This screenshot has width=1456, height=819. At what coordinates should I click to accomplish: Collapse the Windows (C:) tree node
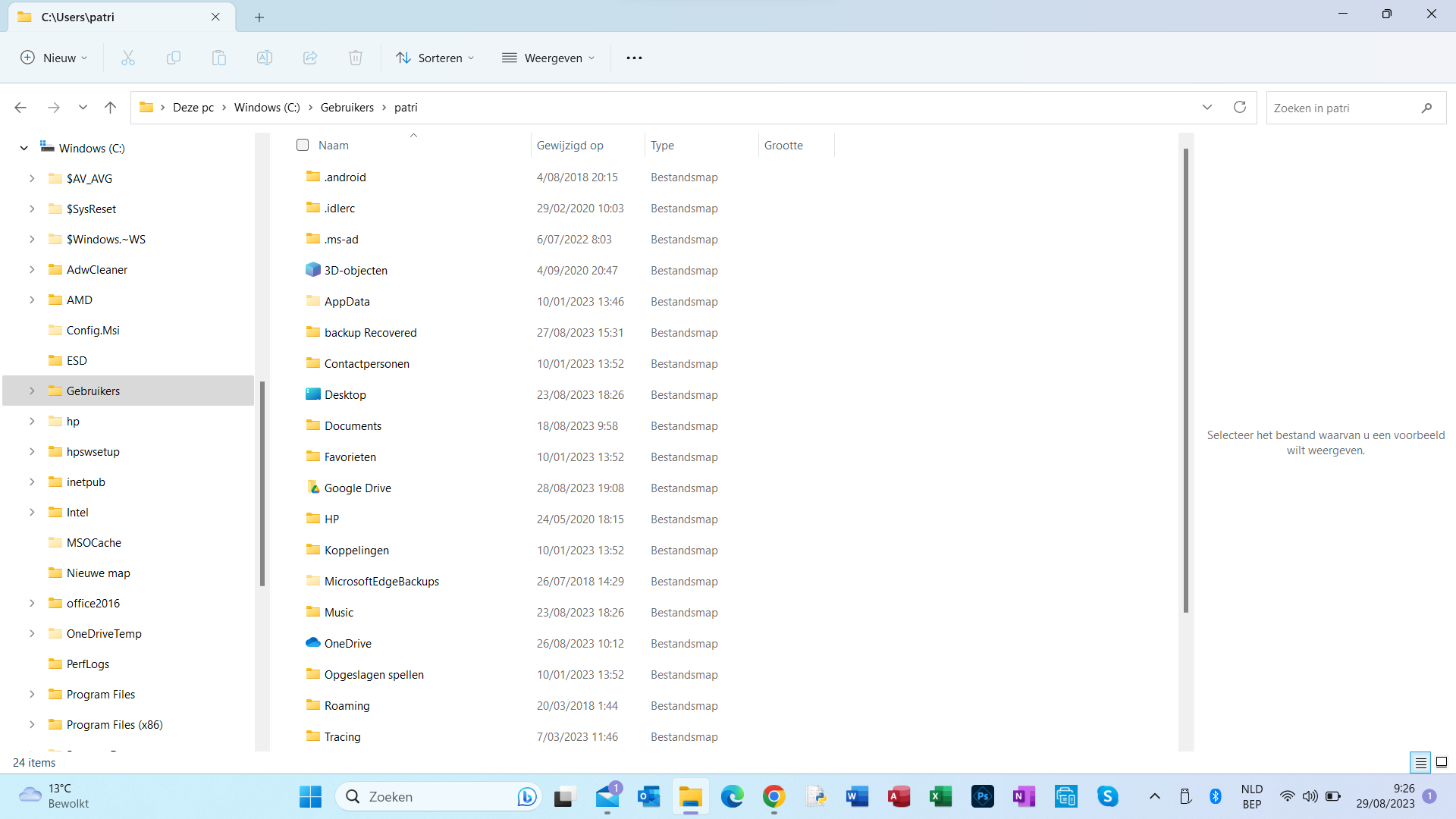tap(24, 148)
